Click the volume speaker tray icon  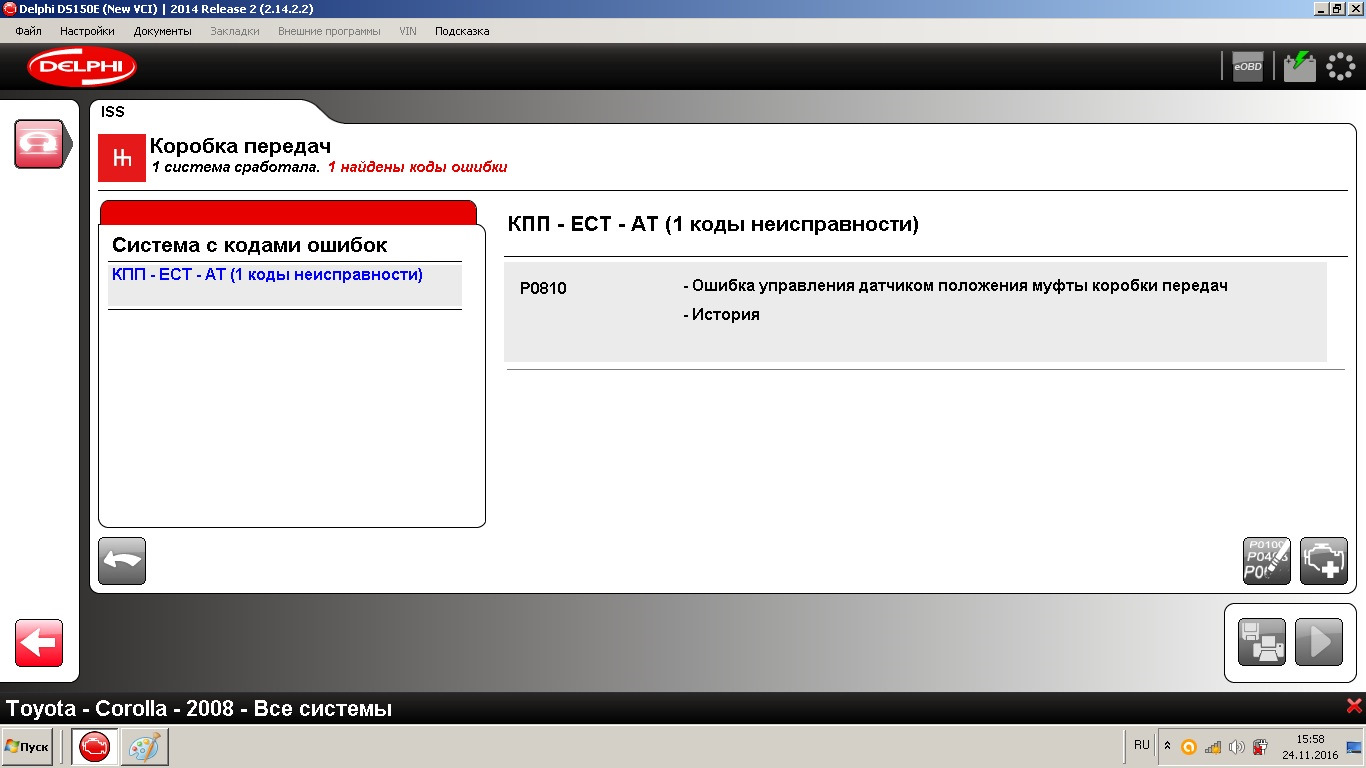click(x=1237, y=746)
